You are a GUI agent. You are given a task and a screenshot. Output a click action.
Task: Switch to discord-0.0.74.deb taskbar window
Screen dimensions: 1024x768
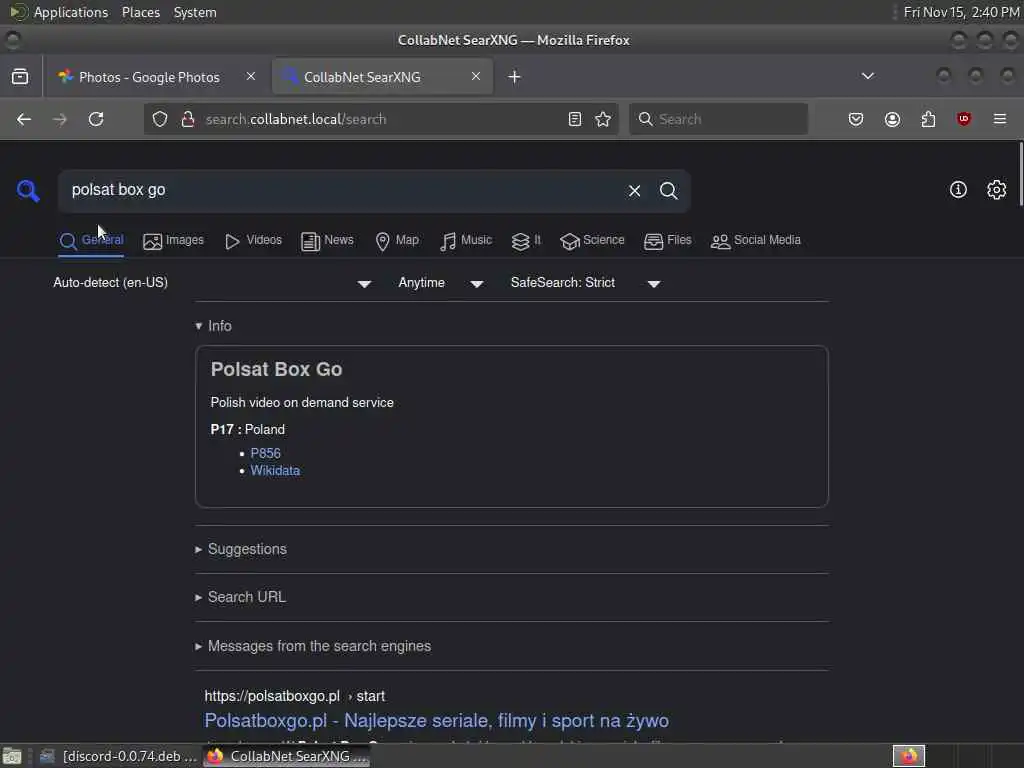coord(118,756)
